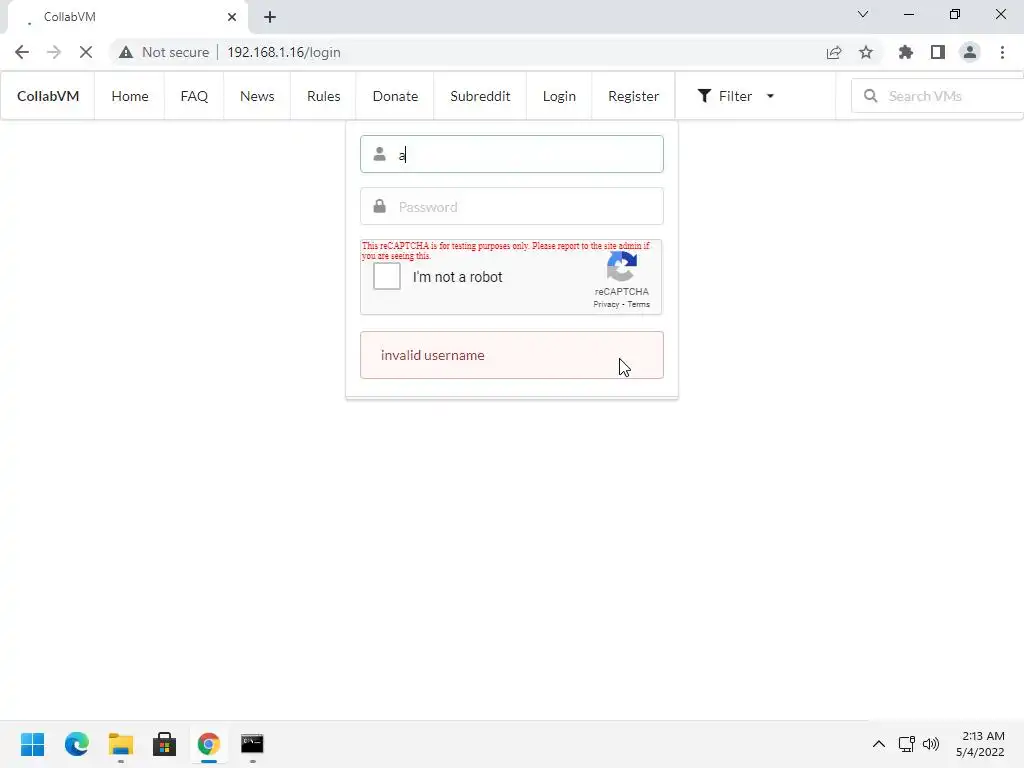Open a new tab with plus button
Image resolution: width=1024 pixels, height=768 pixels.
click(x=270, y=17)
